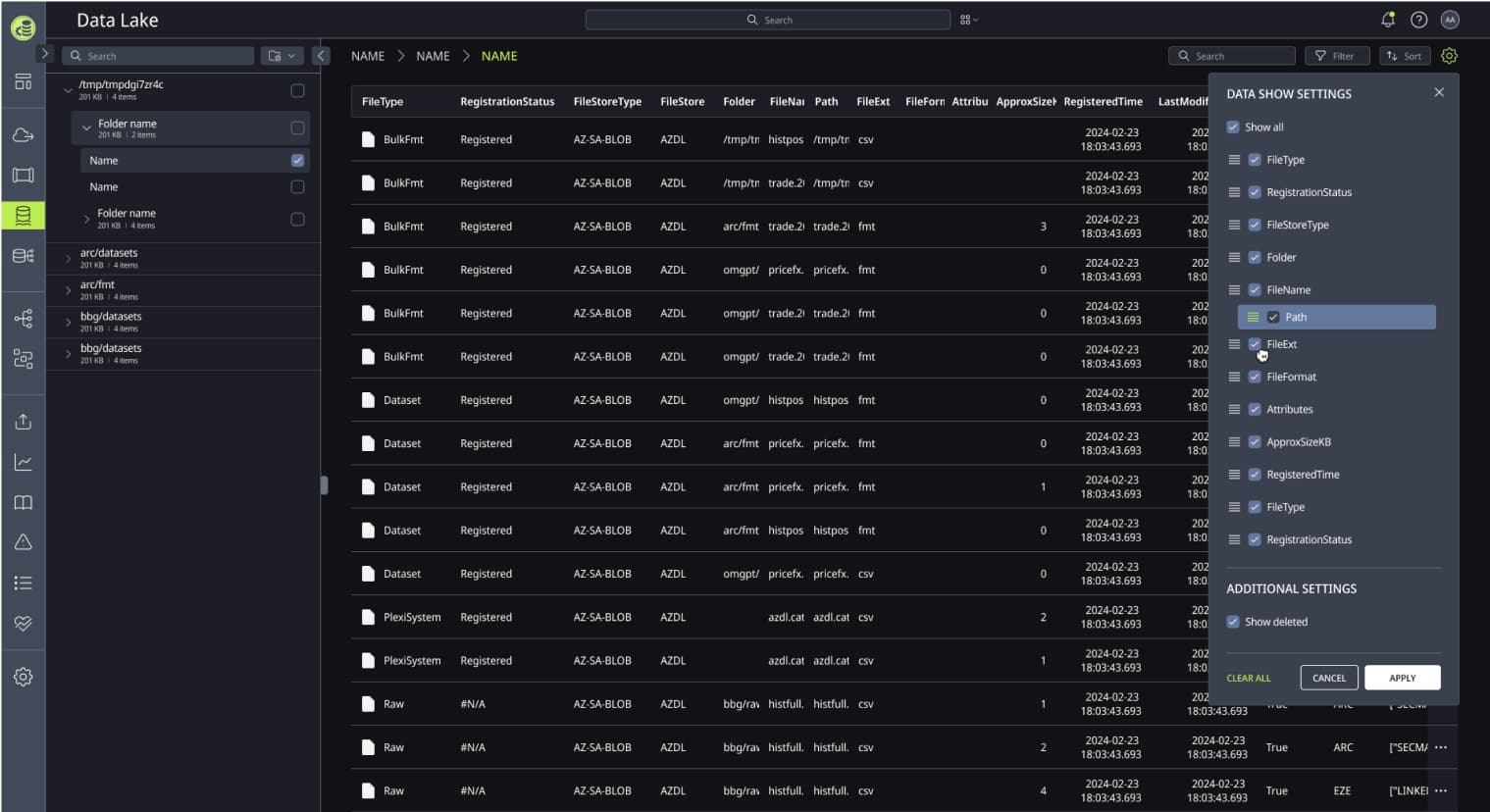The height and width of the screenshot is (812, 1490).
Task: Uncheck the FileName column checkbox
Action: click(1255, 289)
